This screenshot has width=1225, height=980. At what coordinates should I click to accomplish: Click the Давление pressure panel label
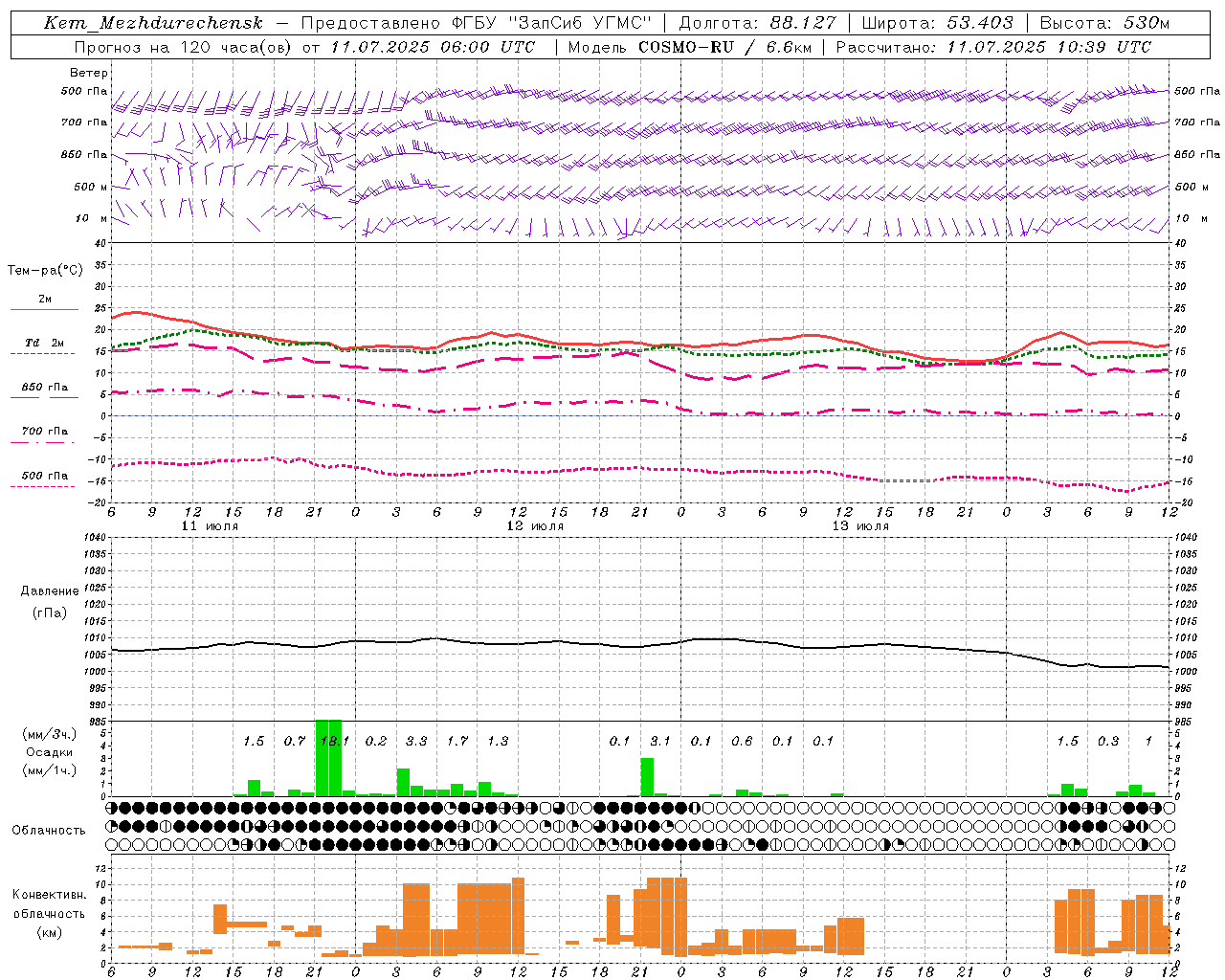click(x=49, y=591)
